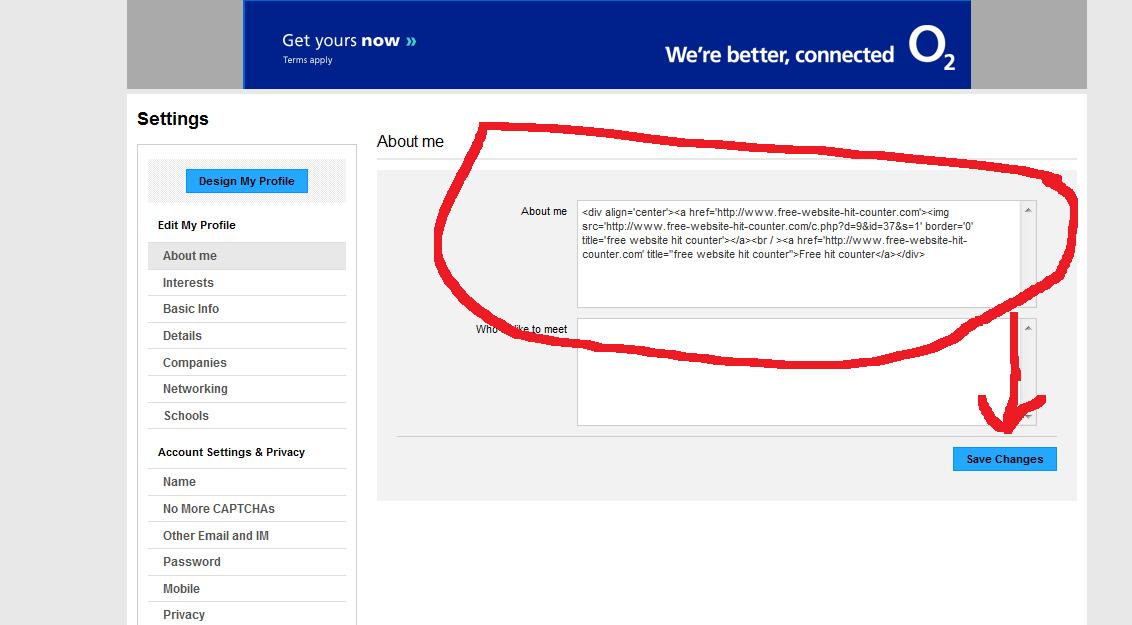Click the About me heading above the form
The image size is (1132, 625).
pos(410,141)
